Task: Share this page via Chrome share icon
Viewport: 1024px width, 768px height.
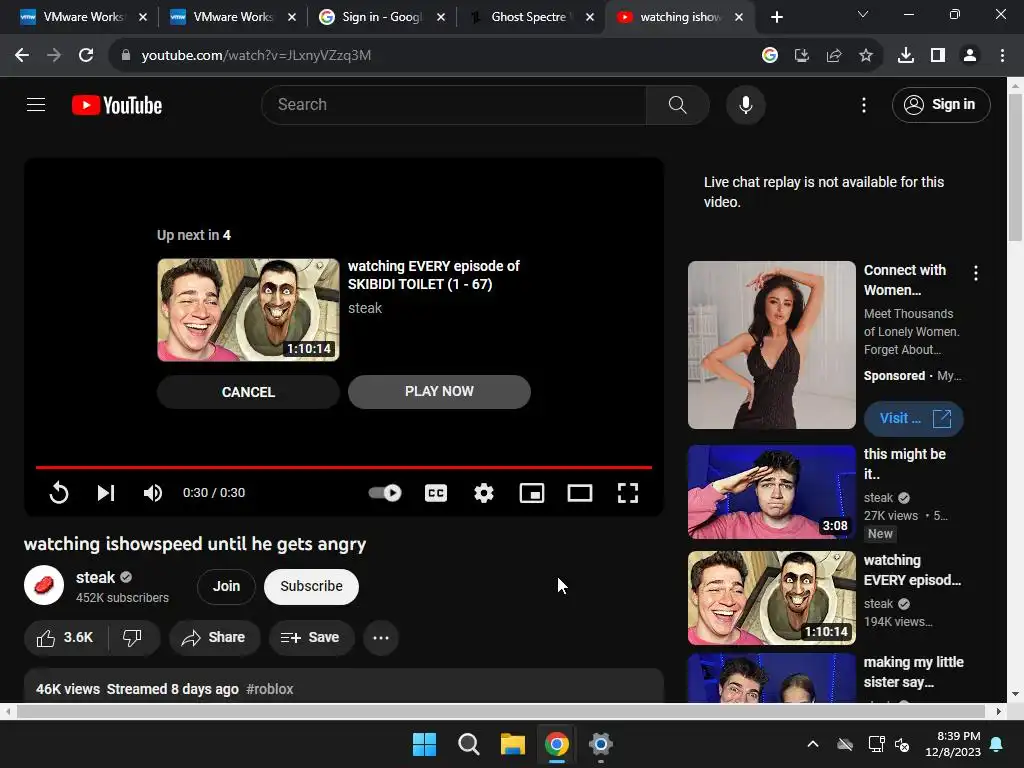Action: [x=834, y=56]
